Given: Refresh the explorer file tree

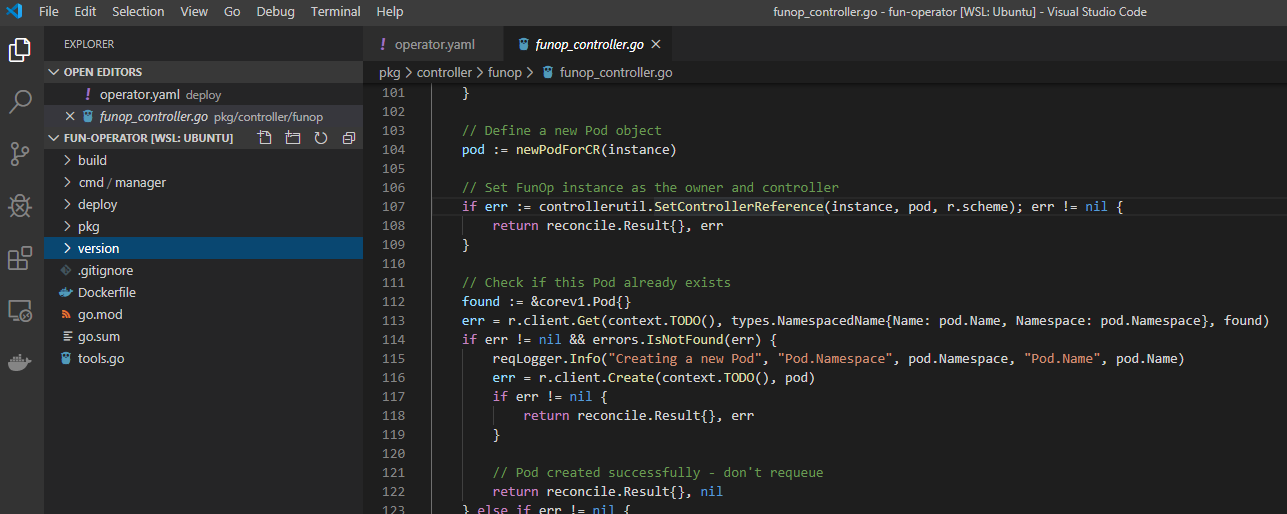Looking at the screenshot, I should 321,138.
